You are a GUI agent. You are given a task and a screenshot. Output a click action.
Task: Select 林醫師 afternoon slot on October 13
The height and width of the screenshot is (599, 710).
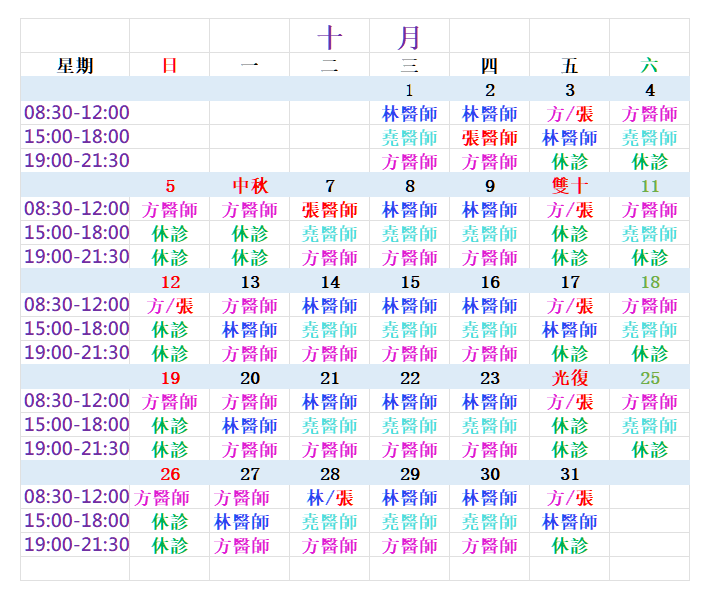(250, 330)
